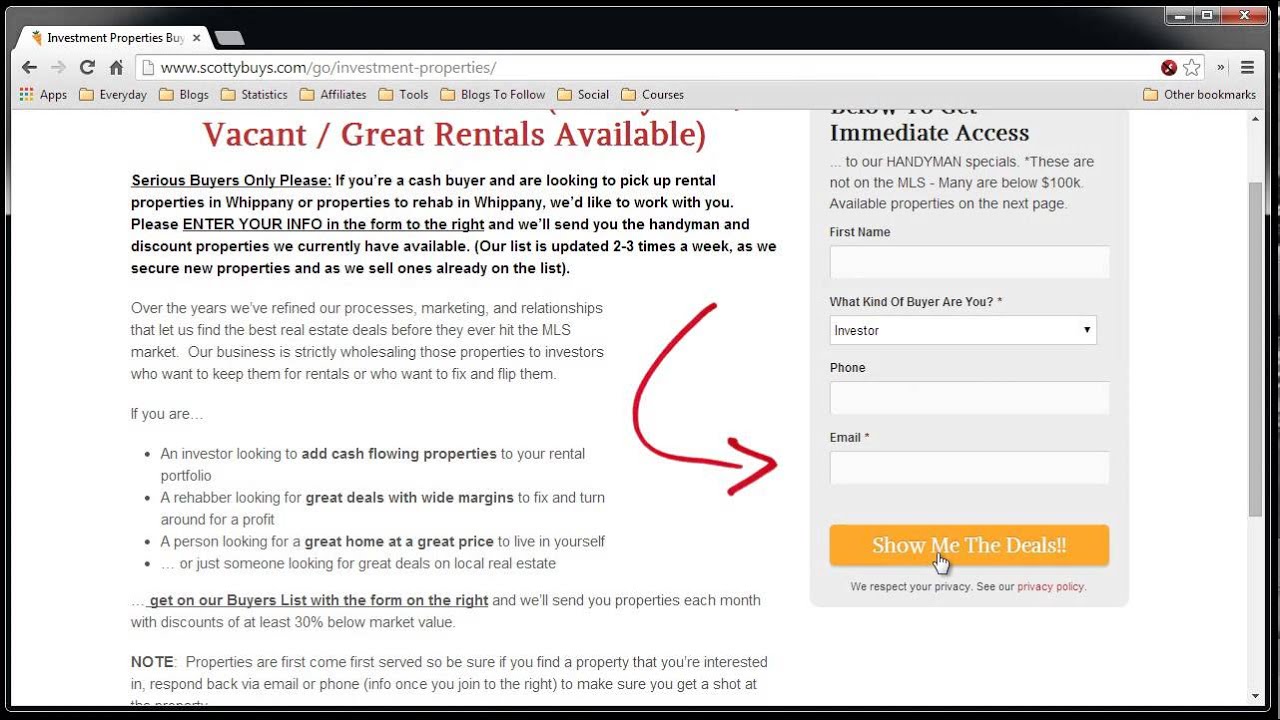Show hidden extensions with the double chevron
Image resolution: width=1280 pixels, height=720 pixels.
pyautogui.click(x=1220, y=67)
